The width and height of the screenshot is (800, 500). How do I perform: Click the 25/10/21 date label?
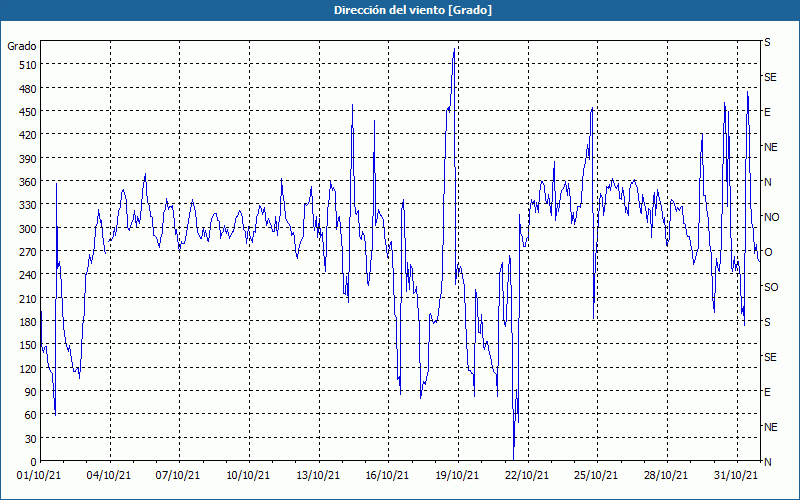coord(596,476)
